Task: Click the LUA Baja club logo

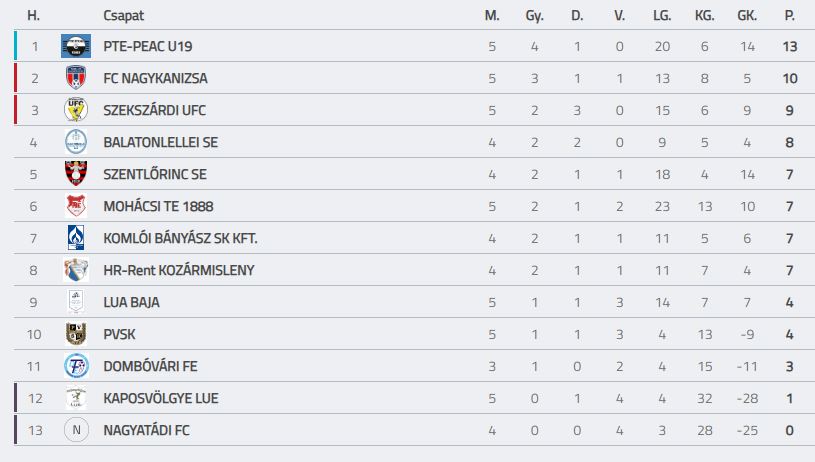Action: coord(76,302)
